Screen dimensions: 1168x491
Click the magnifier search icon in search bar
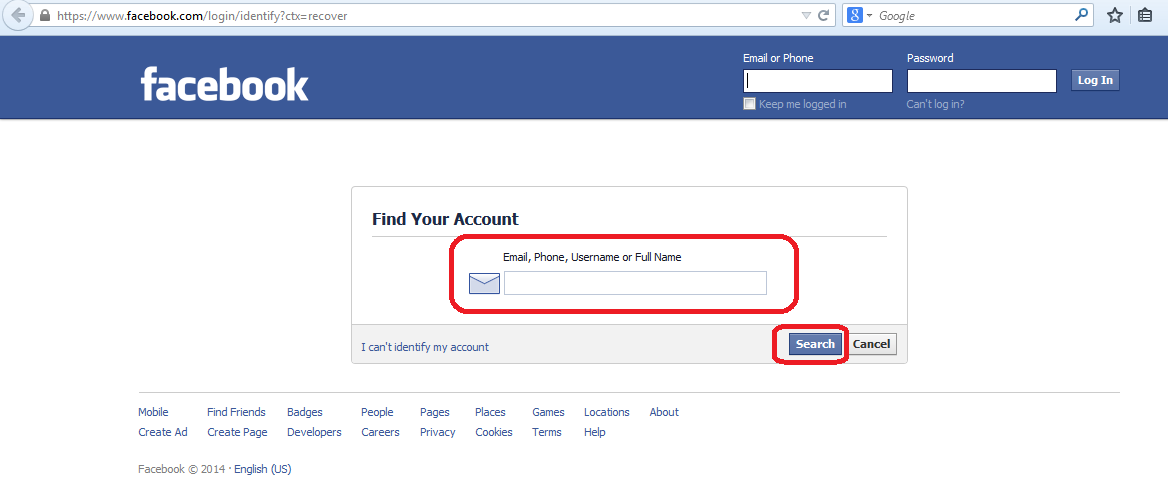pos(1081,15)
